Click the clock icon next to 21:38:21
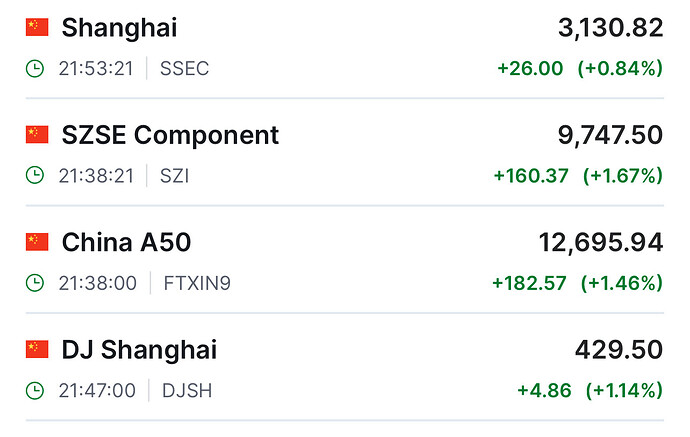Viewport: 690px width, 437px height. [35, 176]
